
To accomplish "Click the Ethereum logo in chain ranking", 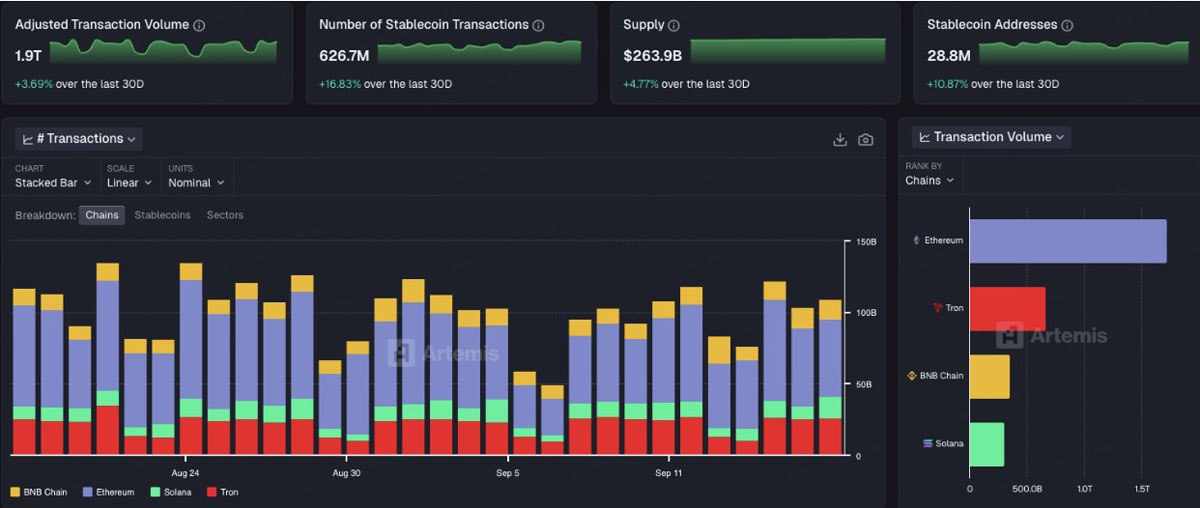I will pos(916,241).
